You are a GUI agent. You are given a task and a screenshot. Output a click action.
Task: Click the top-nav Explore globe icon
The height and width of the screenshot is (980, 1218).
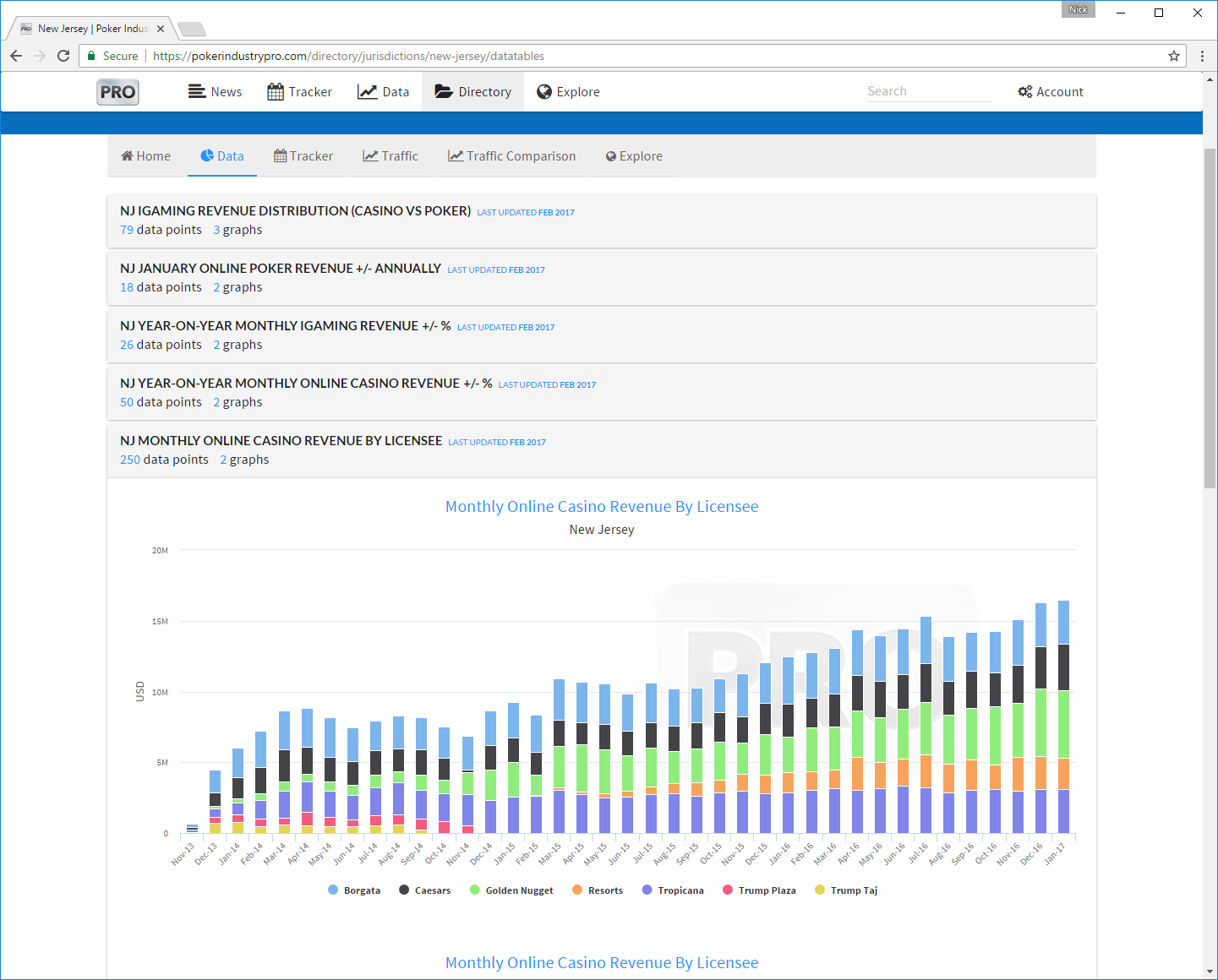tap(544, 91)
